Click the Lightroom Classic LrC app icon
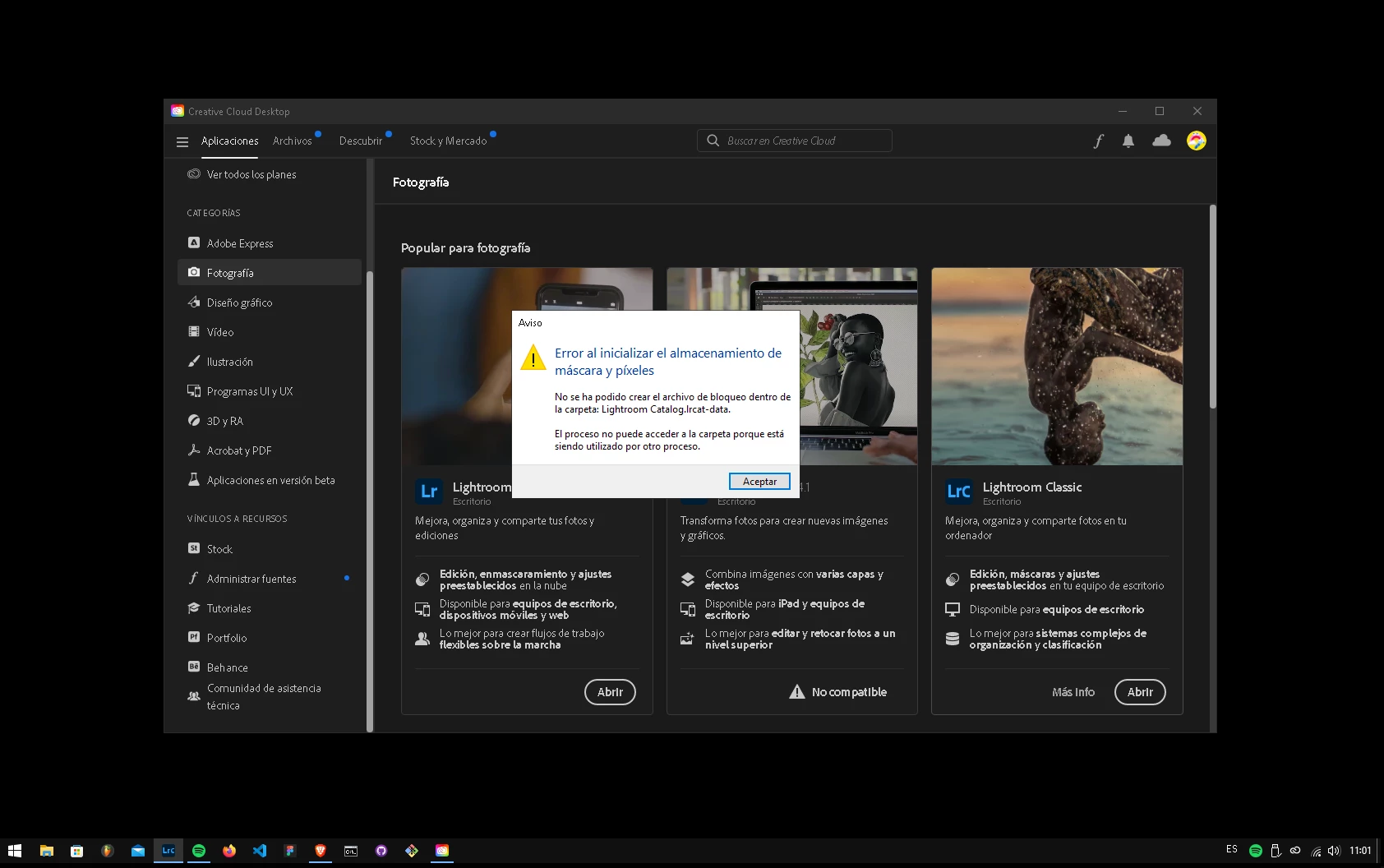Viewport: 1384px width, 868px height. (959, 492)
